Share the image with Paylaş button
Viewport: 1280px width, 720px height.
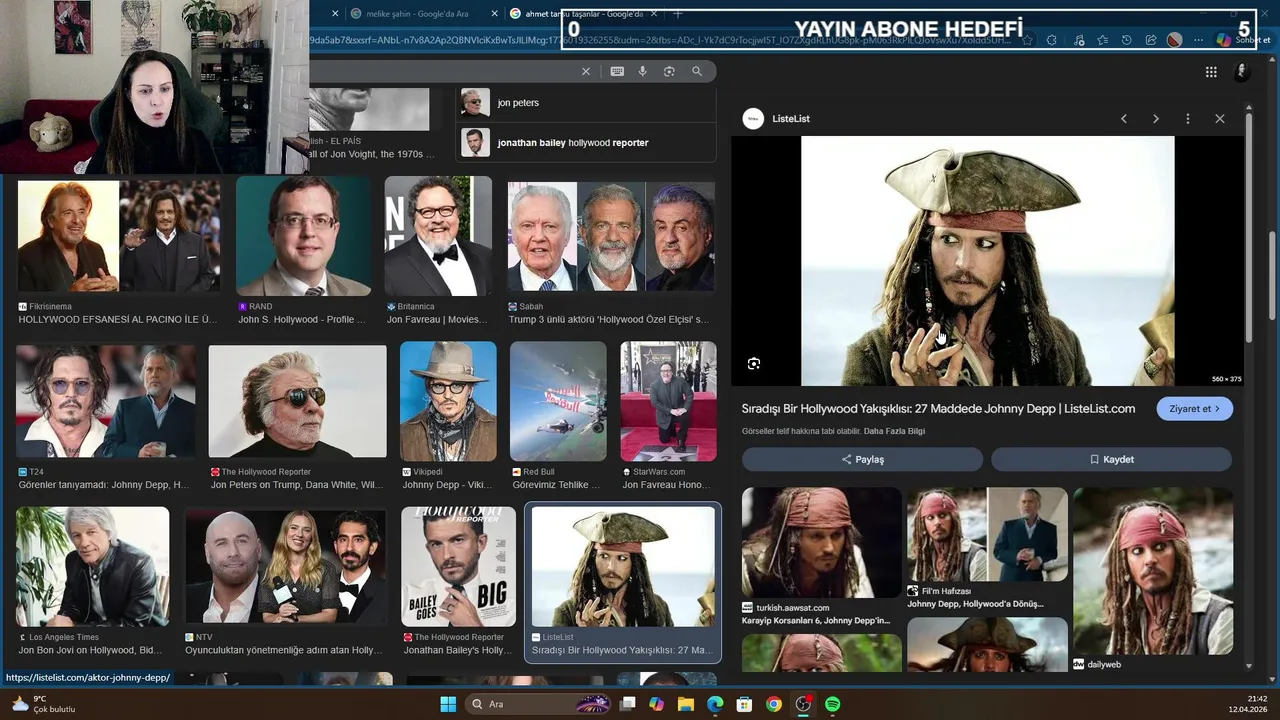(x=862, y=459)
